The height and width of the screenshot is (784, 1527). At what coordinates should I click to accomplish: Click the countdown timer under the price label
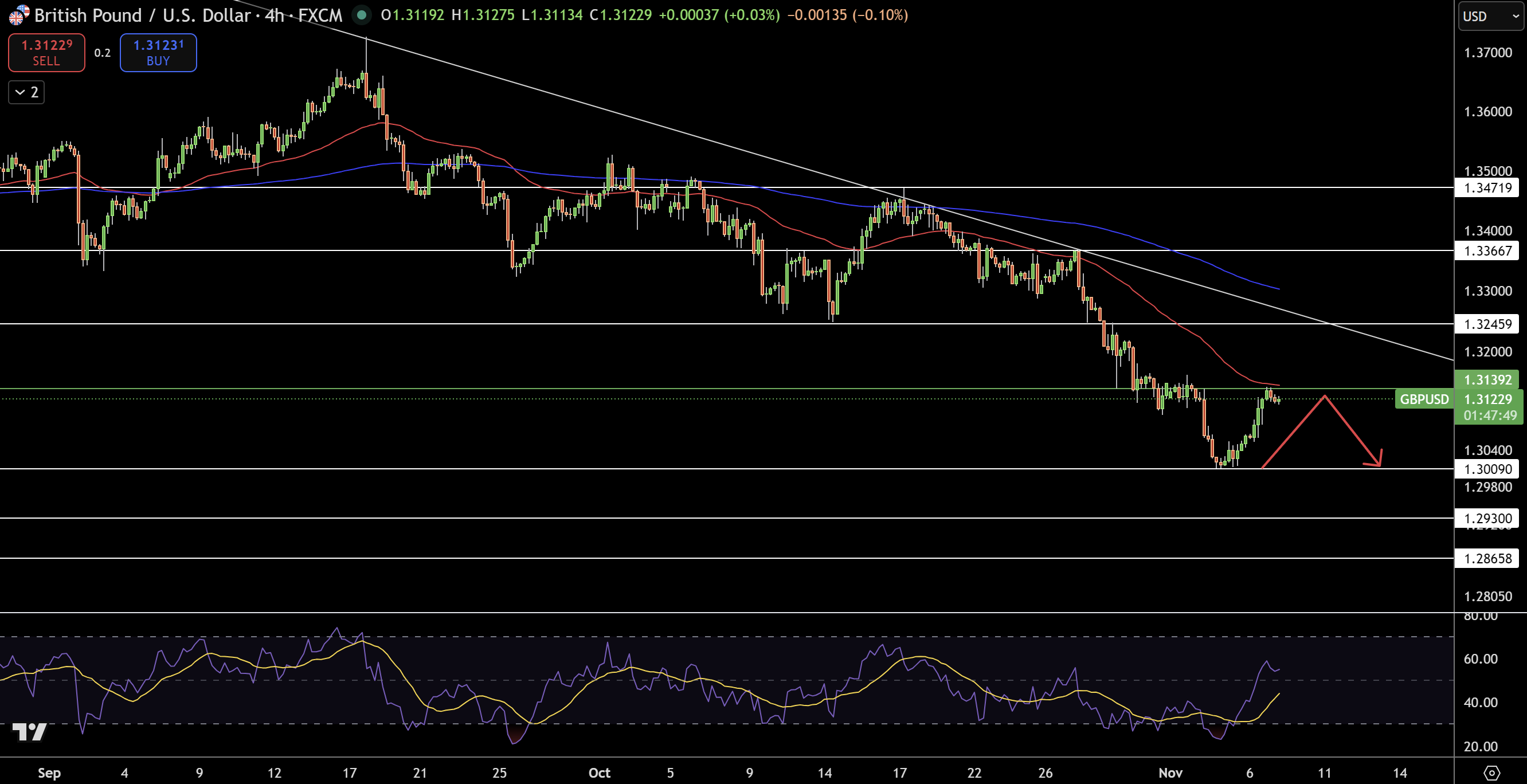1491,415
